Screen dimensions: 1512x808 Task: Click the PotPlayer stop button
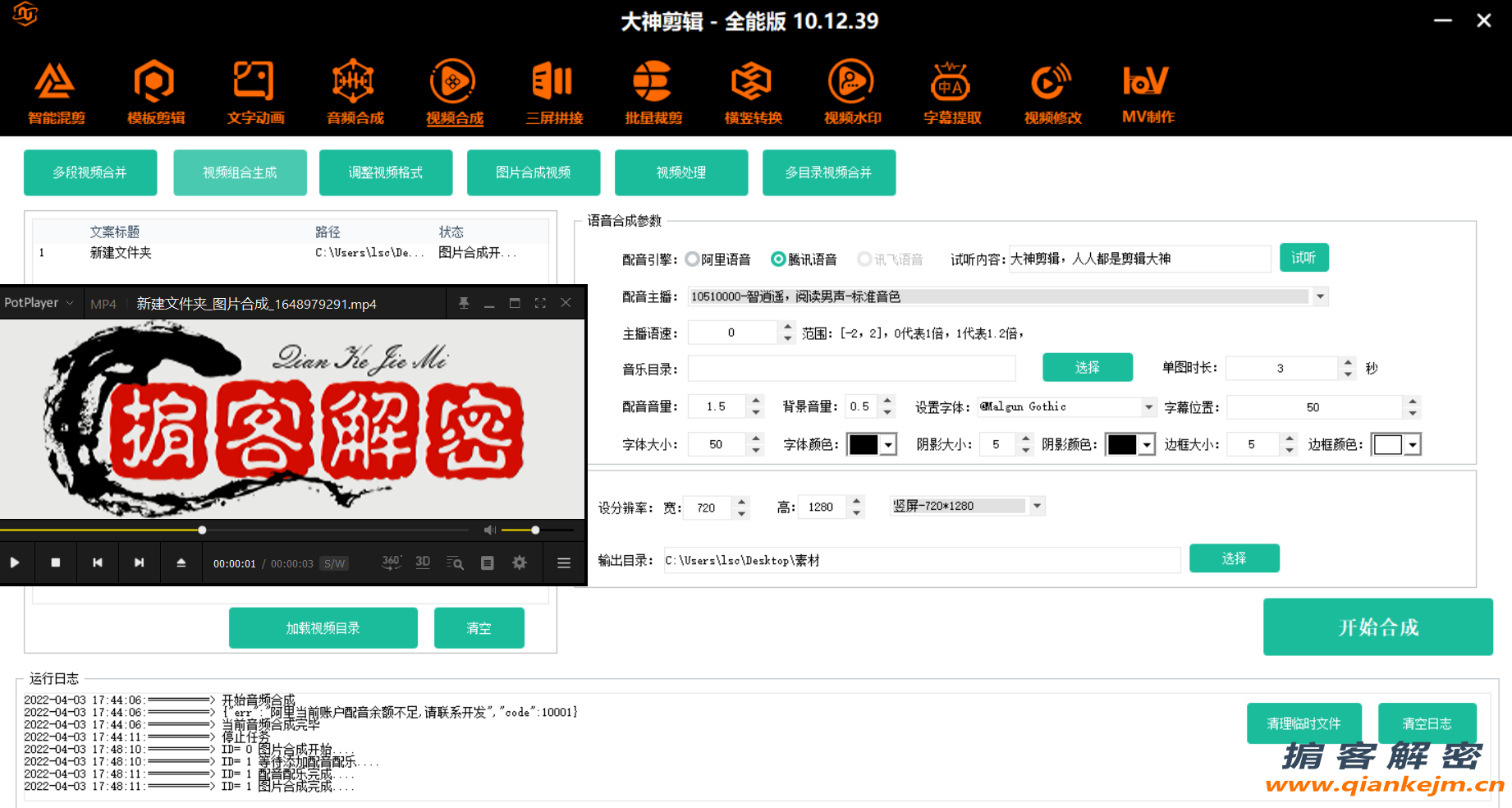[x=56, y=562]
